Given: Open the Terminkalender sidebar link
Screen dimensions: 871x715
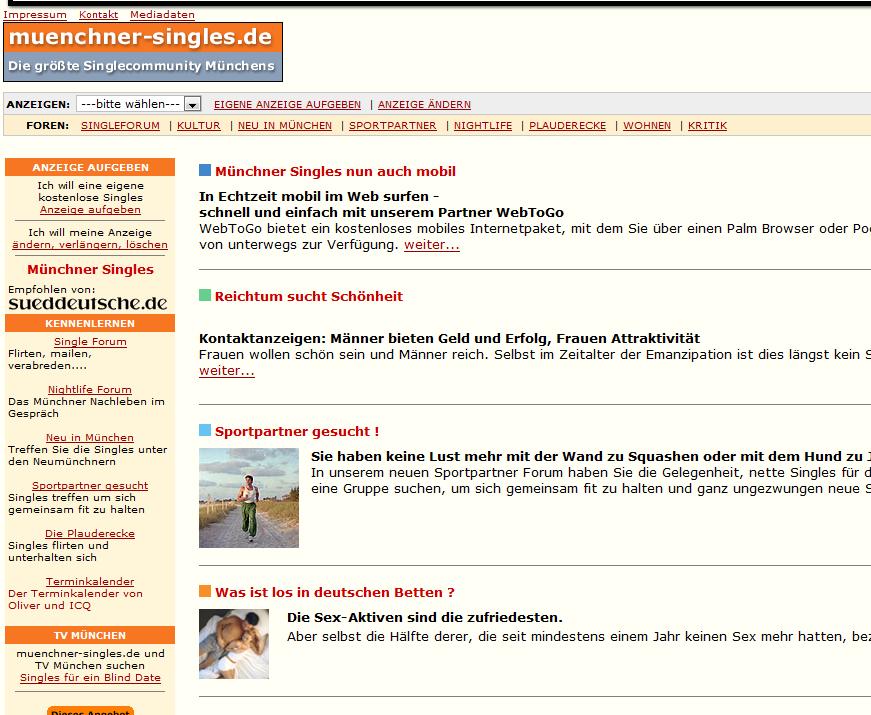Looking at the screenshot, I should click(x=90, y=582).
